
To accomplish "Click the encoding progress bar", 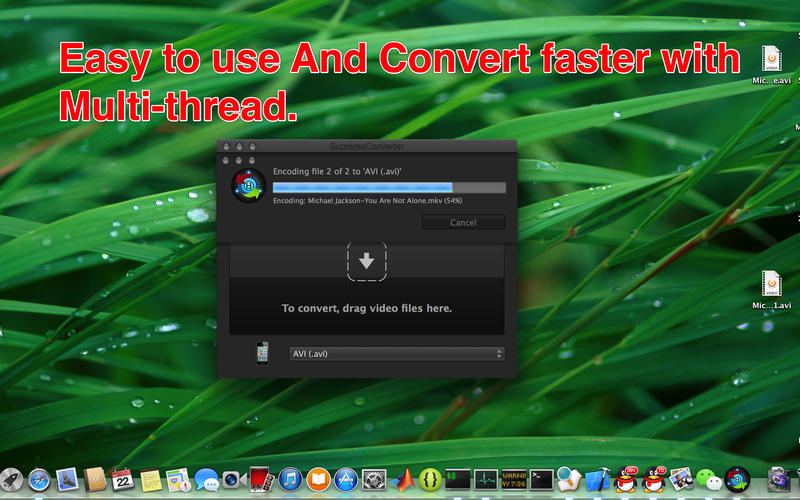I will 389,187.
